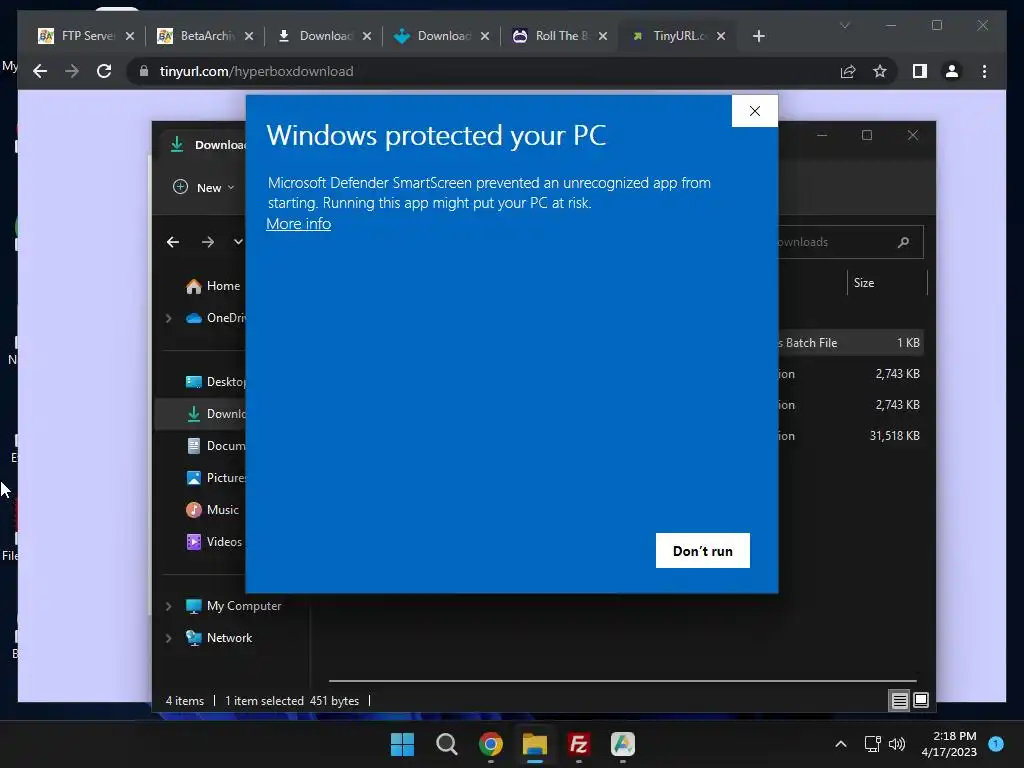Screen dimensions: 1024x768
Task: Select Network in the sidebar
Action: [219, 637]
